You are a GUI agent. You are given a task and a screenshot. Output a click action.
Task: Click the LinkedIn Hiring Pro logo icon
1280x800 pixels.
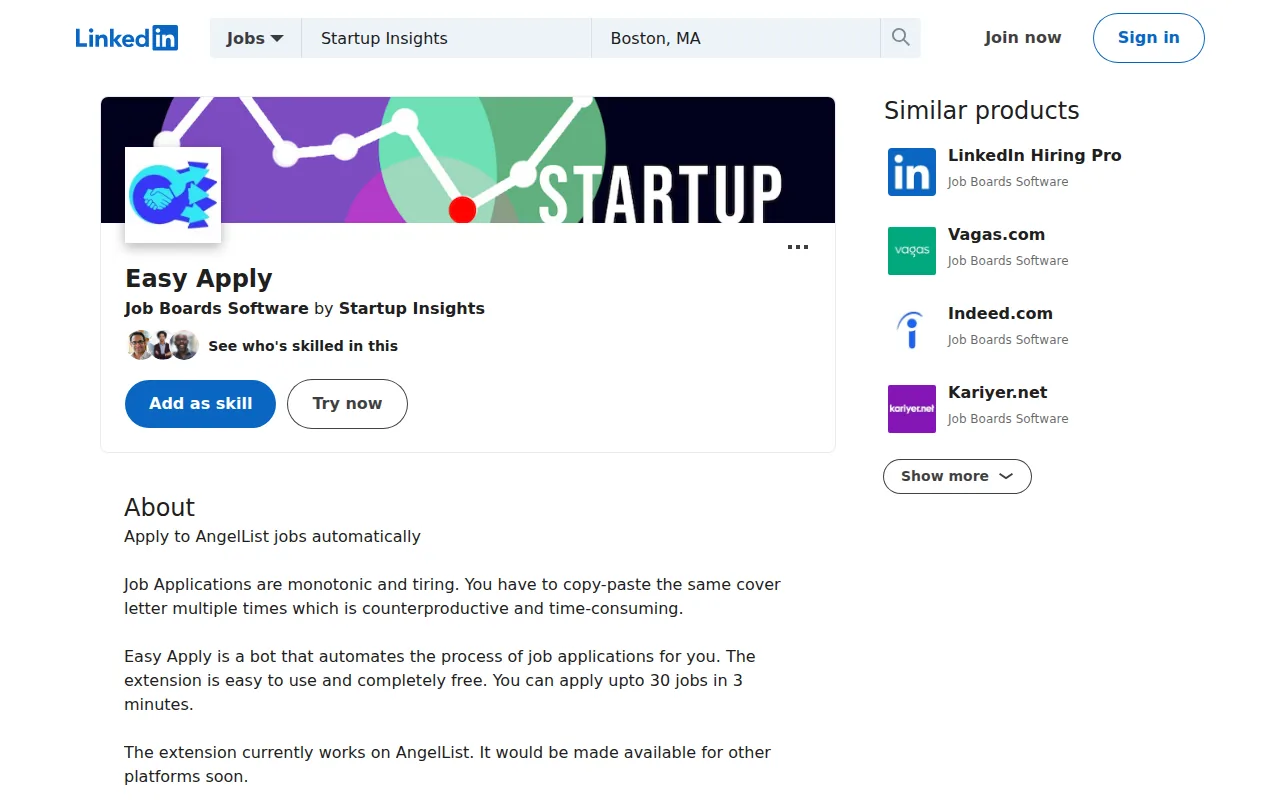pos(912,172)
